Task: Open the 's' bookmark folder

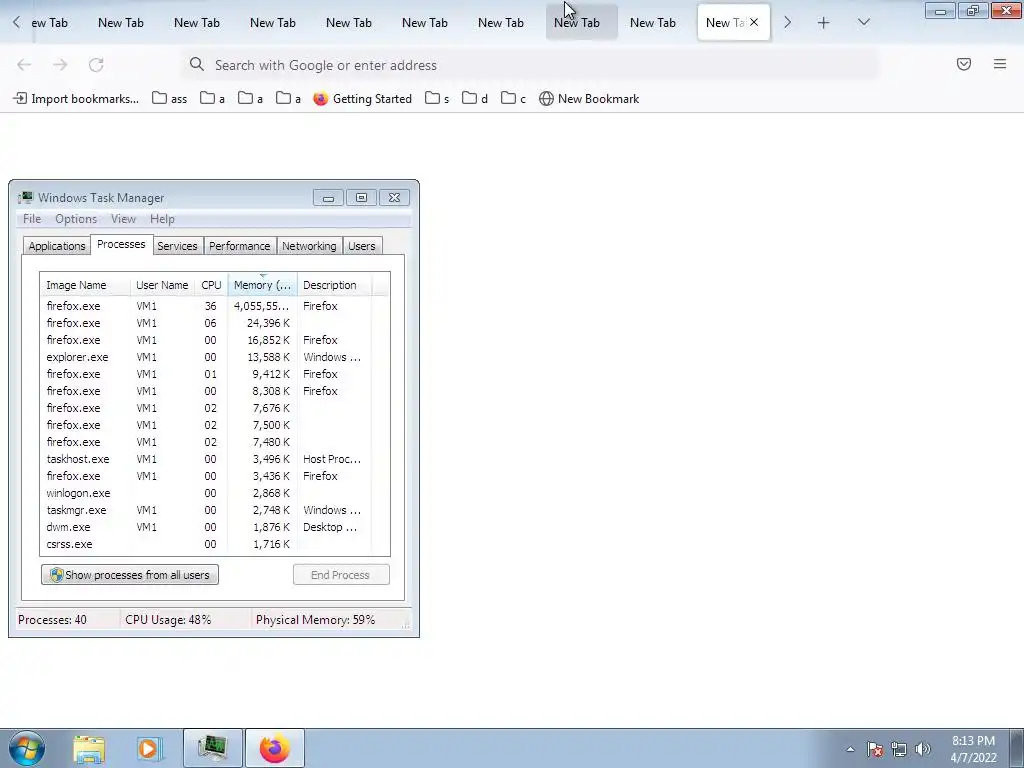Action: [x=438, y=99]
